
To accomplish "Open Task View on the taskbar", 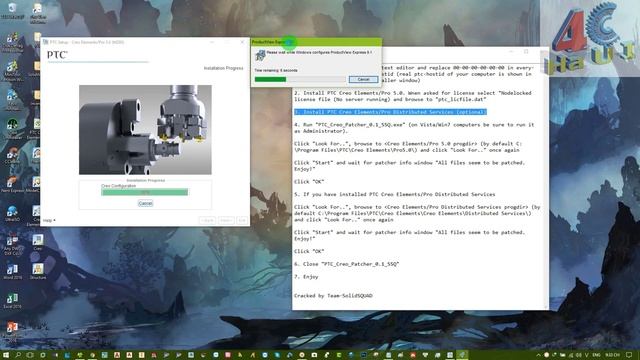I will [30, 355].
